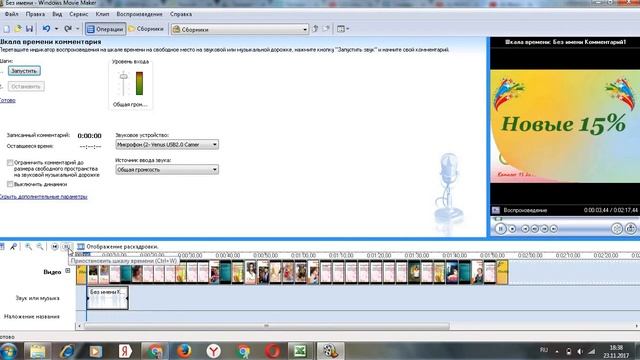Open the Файл menu

pyautogui.click(x=11, y=14)
